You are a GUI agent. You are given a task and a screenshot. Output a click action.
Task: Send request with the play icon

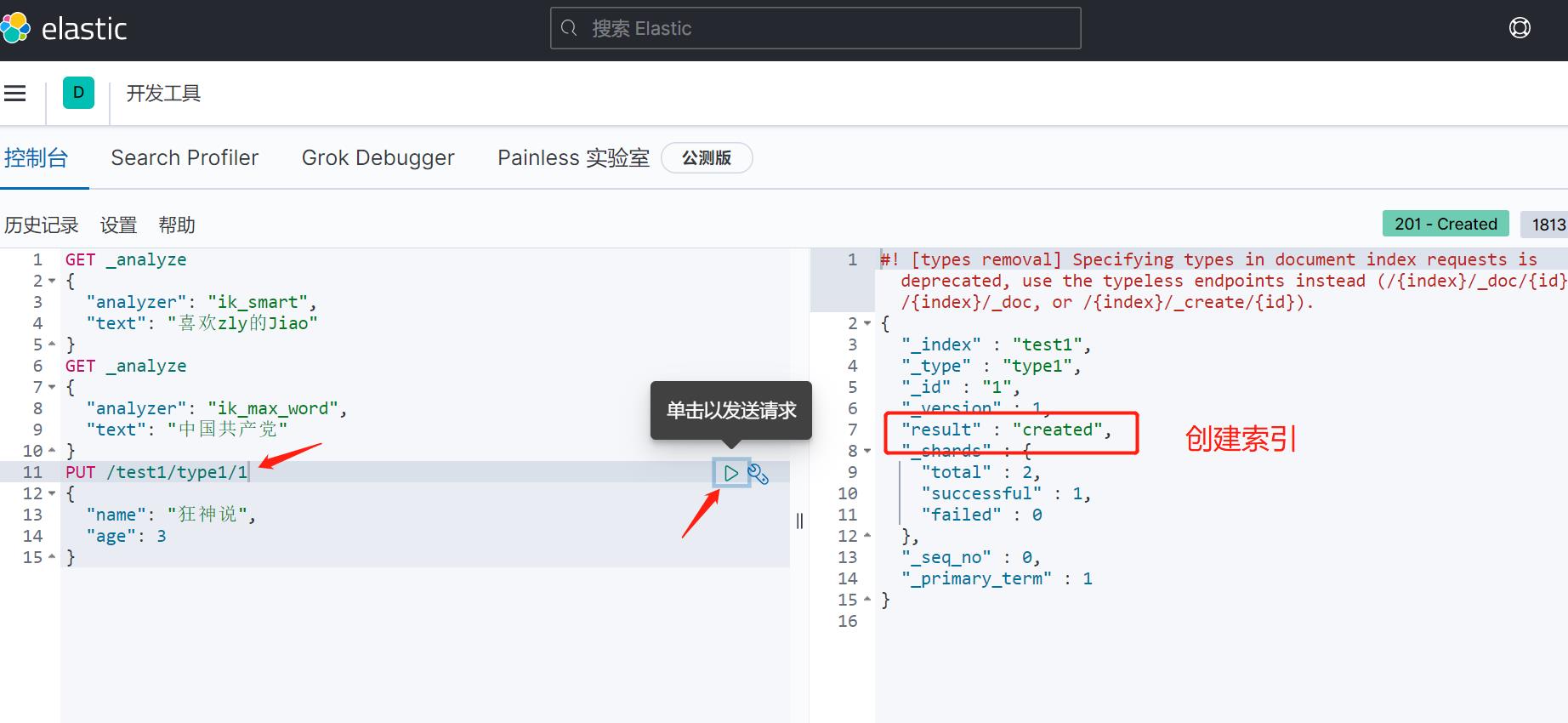(x=730, y=473)
